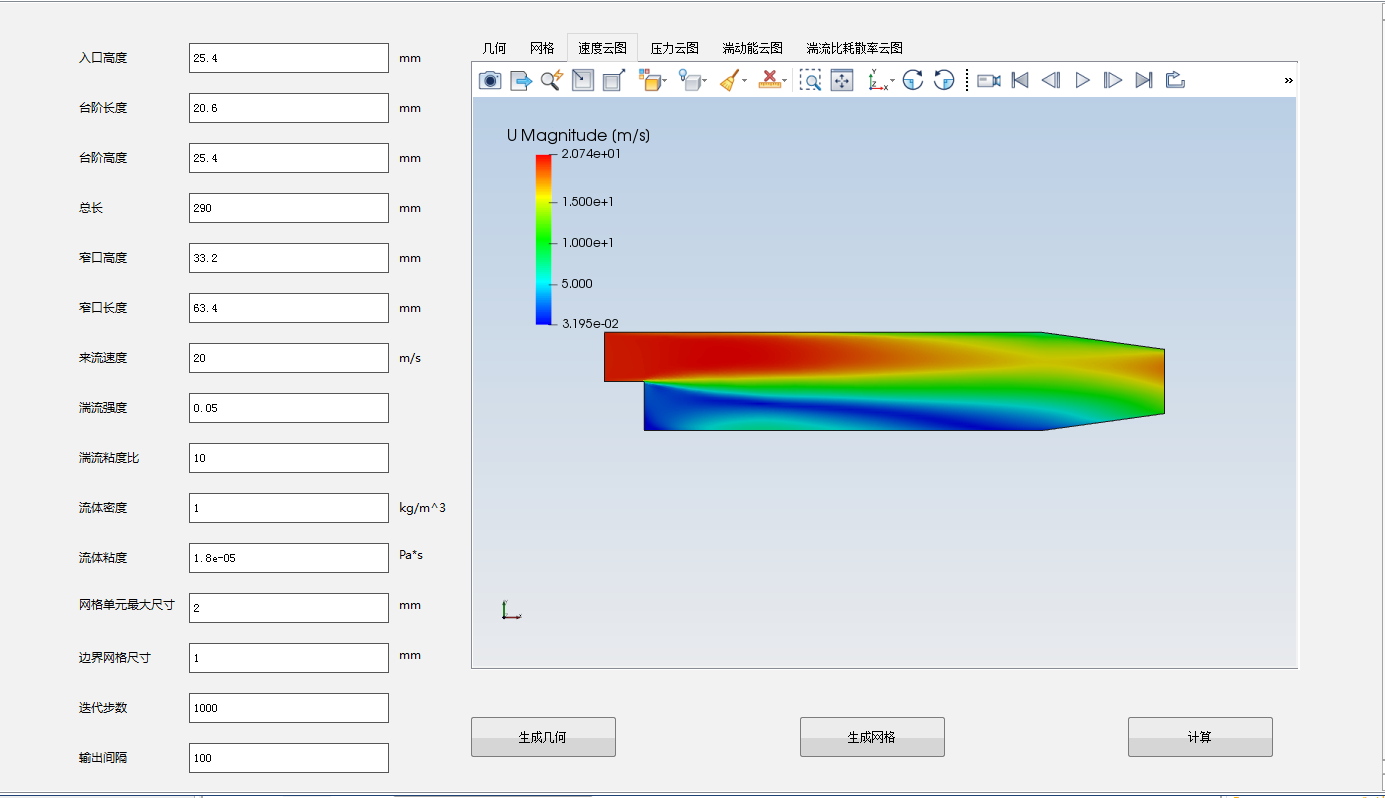This screenshot has height=798, width=1385.
Task: Click the velocity color legend bar
Action: [x=544, y=239]
